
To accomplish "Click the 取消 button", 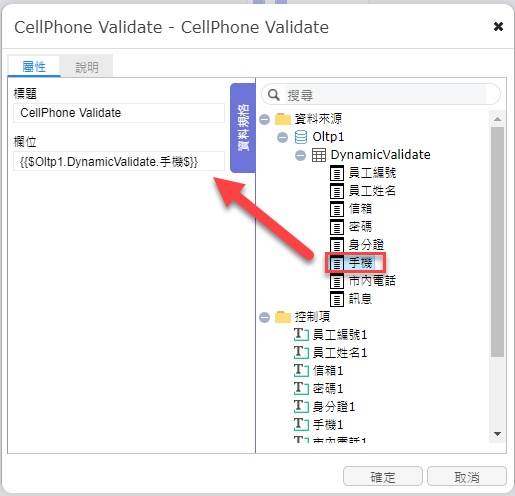I will [467, 477].
